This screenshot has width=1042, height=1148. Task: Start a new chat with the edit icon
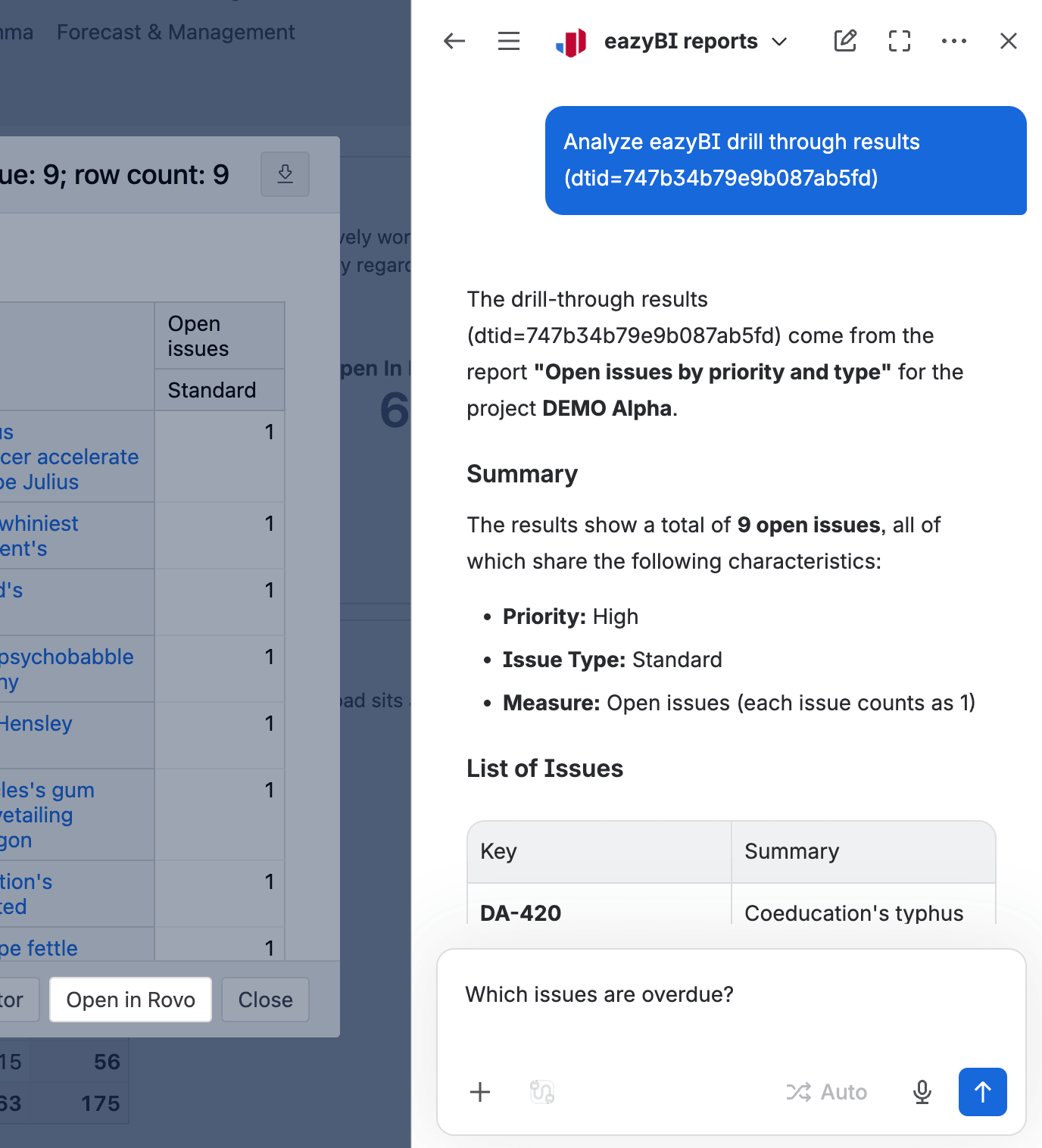845,41
